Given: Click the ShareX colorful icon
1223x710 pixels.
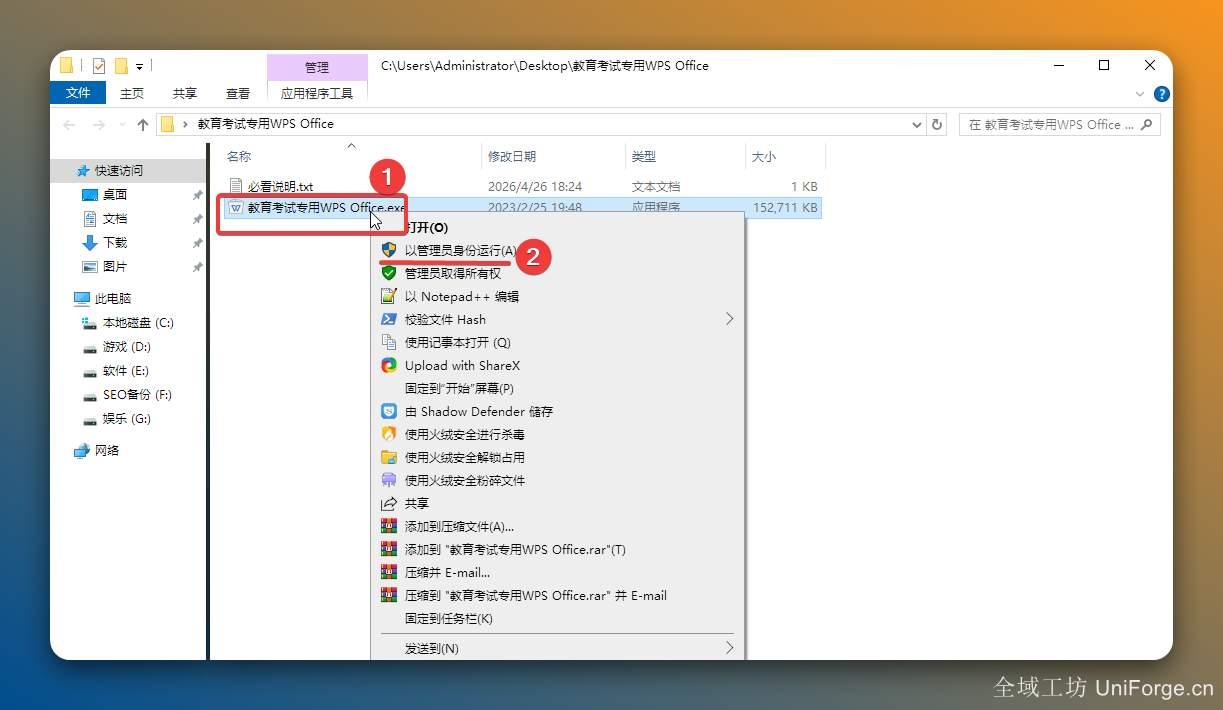Looking at the screenshot, I should [389, 365].
